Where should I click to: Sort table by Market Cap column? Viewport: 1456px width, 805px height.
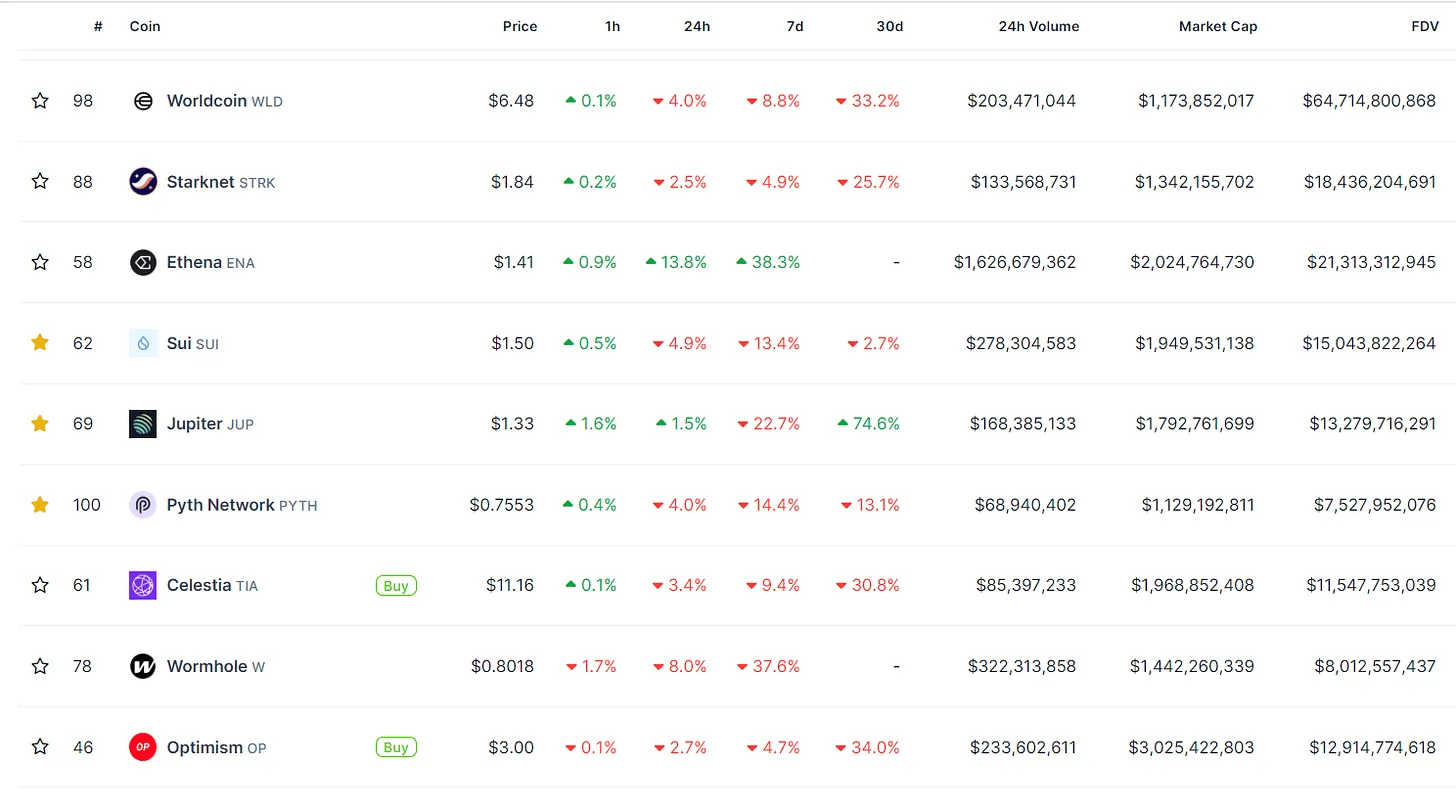pos(1217,27)
